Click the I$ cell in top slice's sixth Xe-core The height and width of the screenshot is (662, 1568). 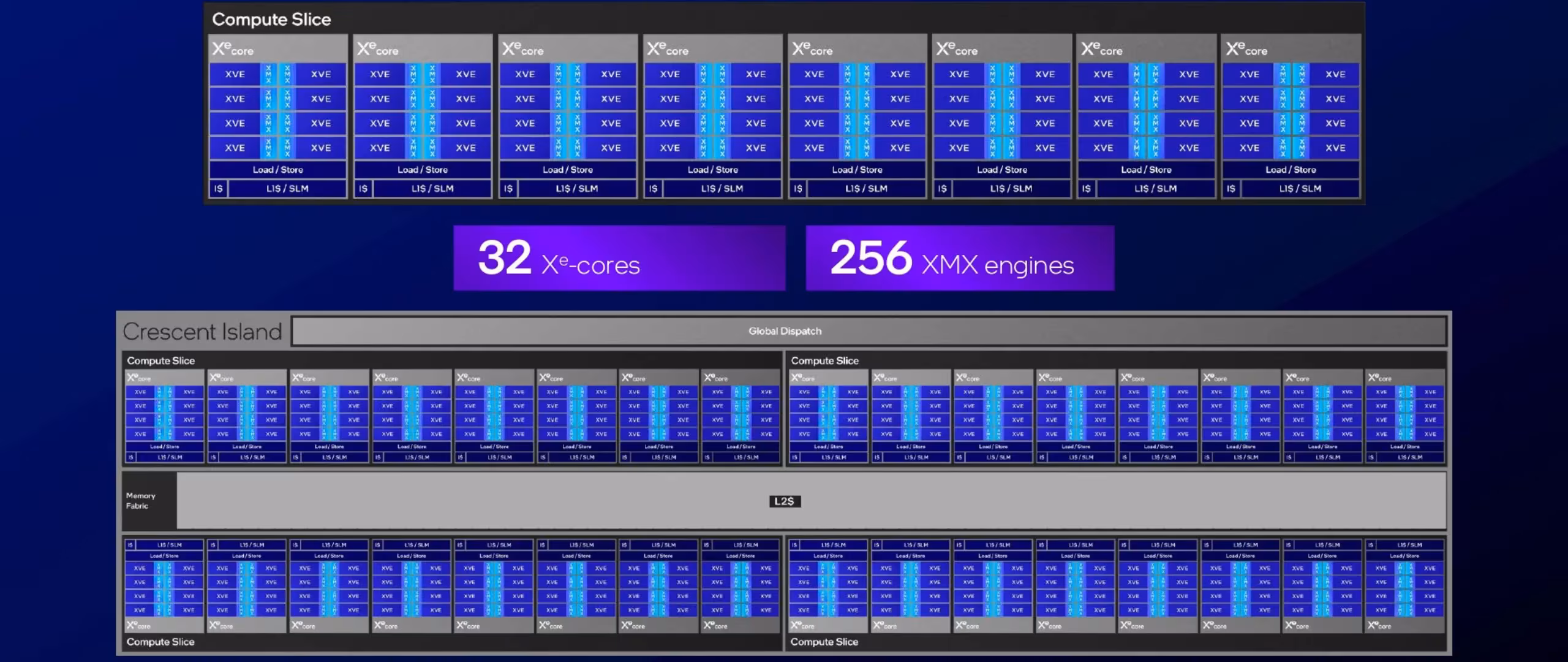click(x=942, y=189)
